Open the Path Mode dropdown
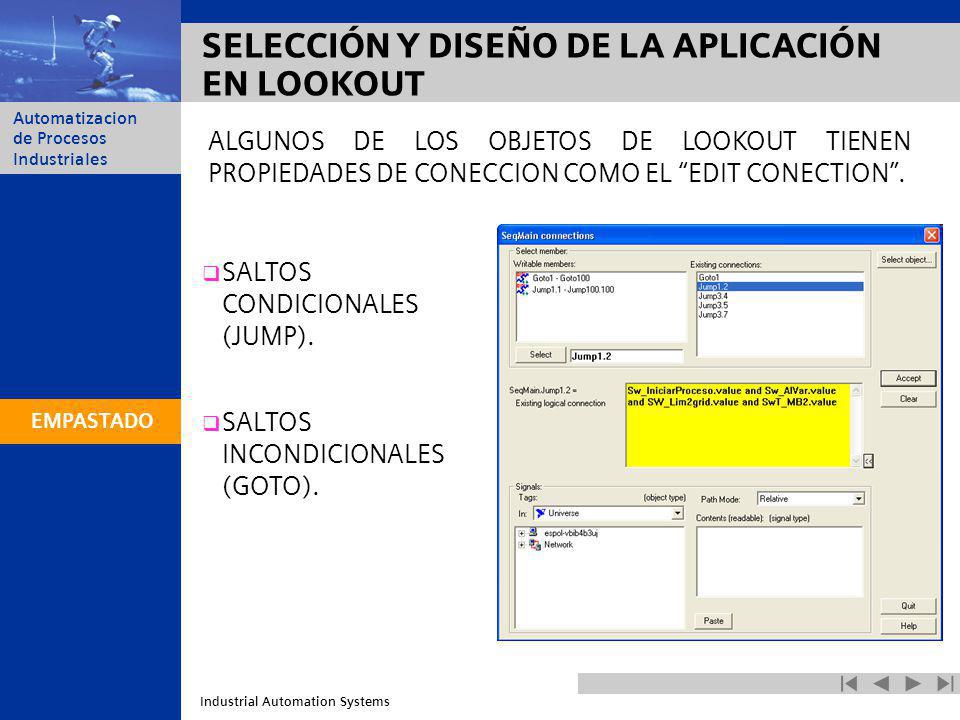 [x=858, y=499]
